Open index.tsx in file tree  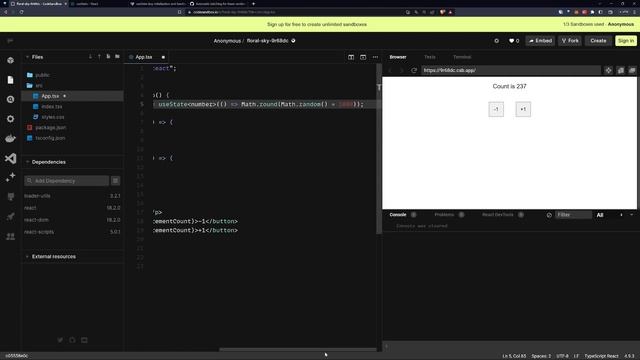click(52, 107)
